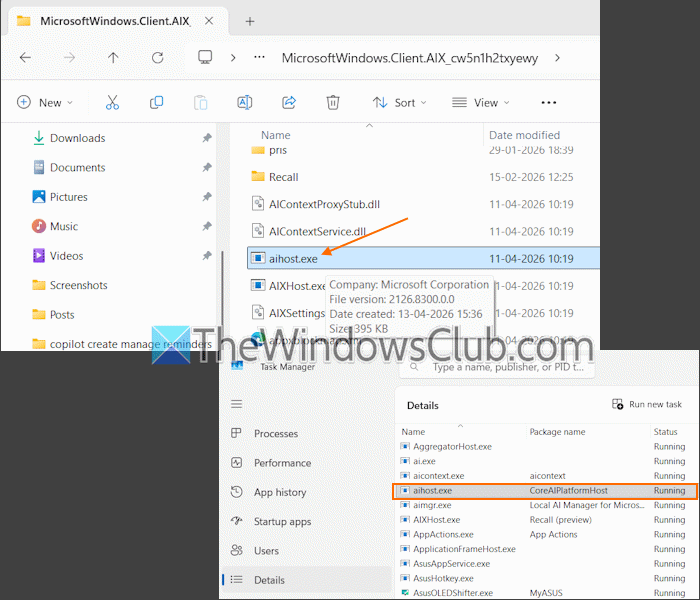Select ai.exe process row
The image size is (700, 600).
(x=547, y=461)
